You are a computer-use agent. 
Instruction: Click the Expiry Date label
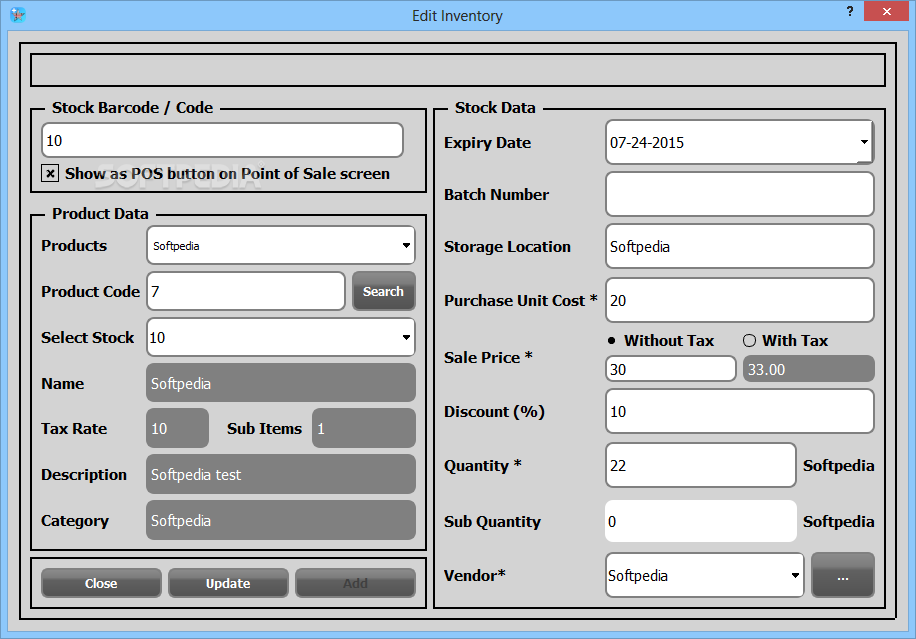(487, 143)
